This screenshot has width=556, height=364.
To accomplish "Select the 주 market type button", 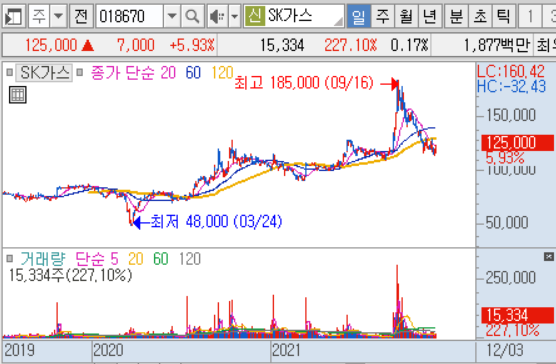I will click(39, 16).
